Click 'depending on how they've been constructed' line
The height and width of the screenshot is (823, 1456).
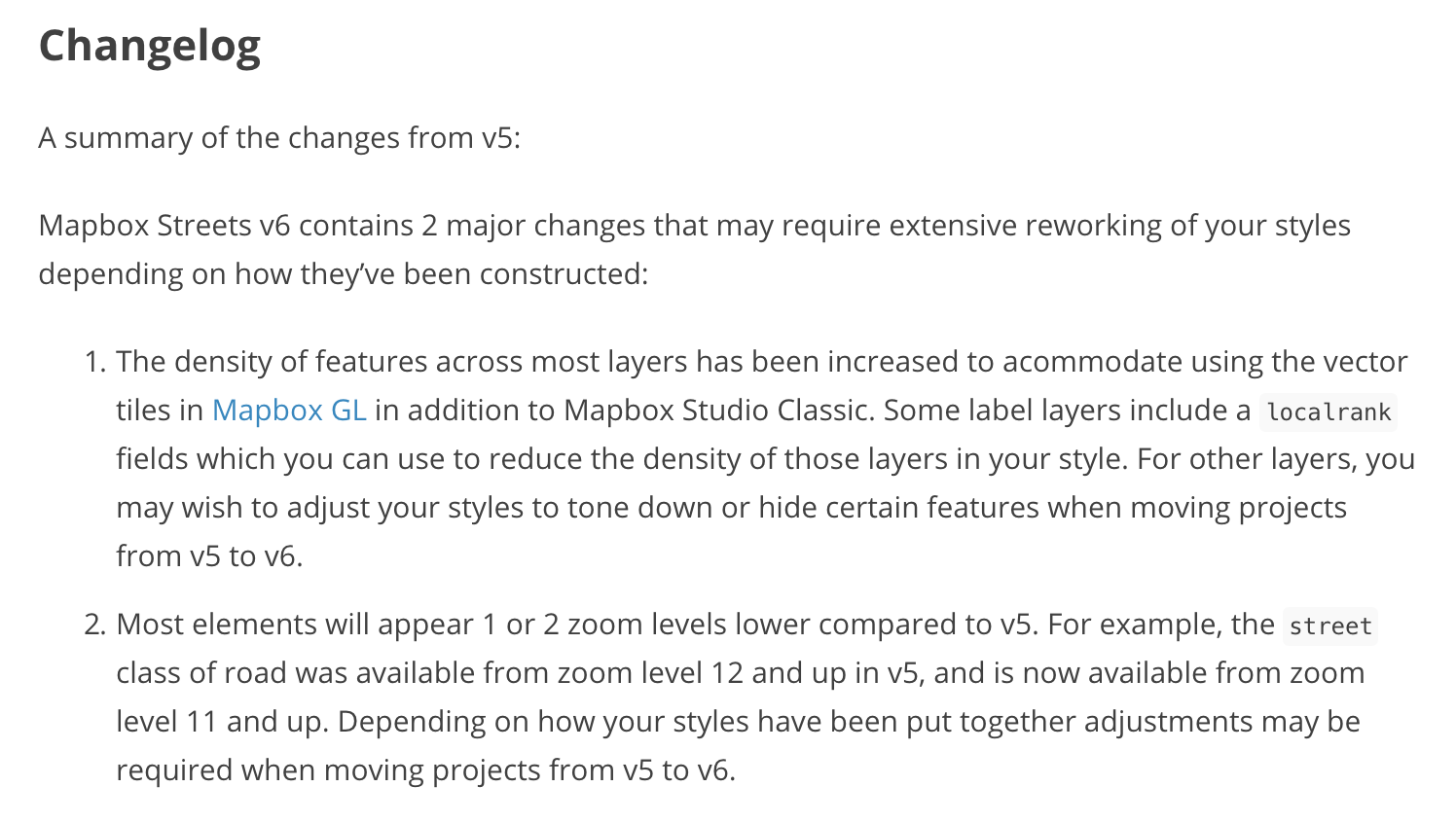point(343,274)
